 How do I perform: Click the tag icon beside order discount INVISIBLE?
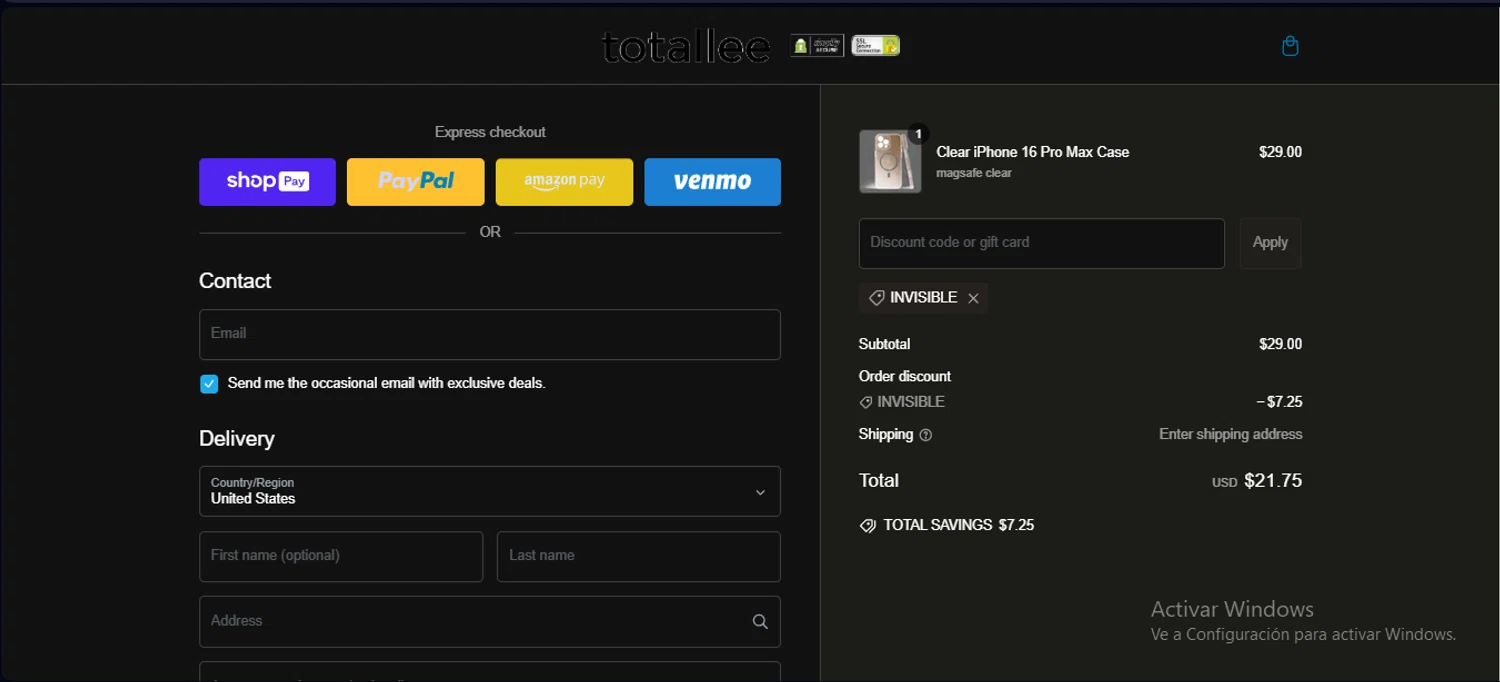point(866,402)
